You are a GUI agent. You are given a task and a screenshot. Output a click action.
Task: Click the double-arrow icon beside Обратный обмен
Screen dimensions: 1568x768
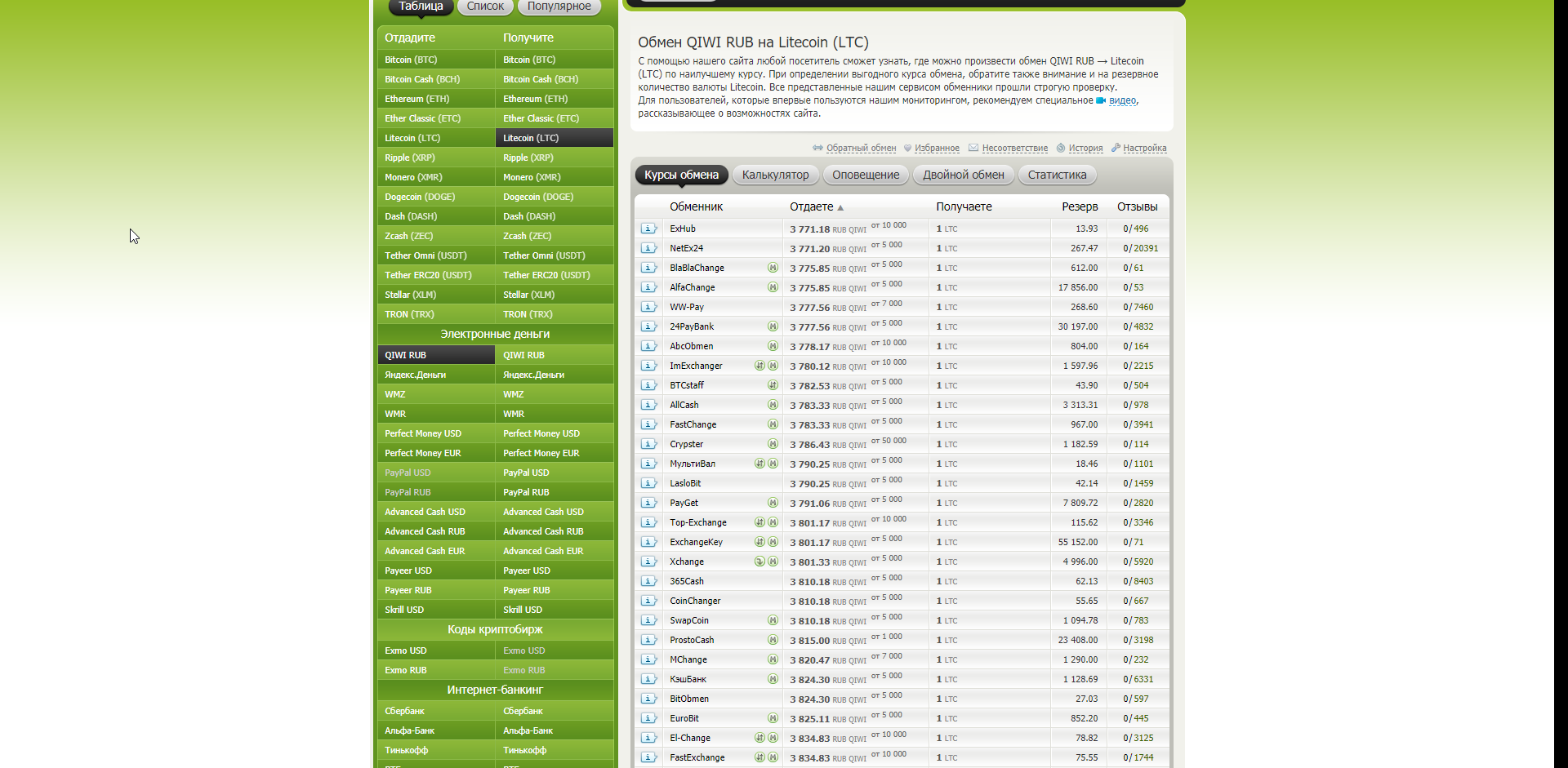[817, 148]
